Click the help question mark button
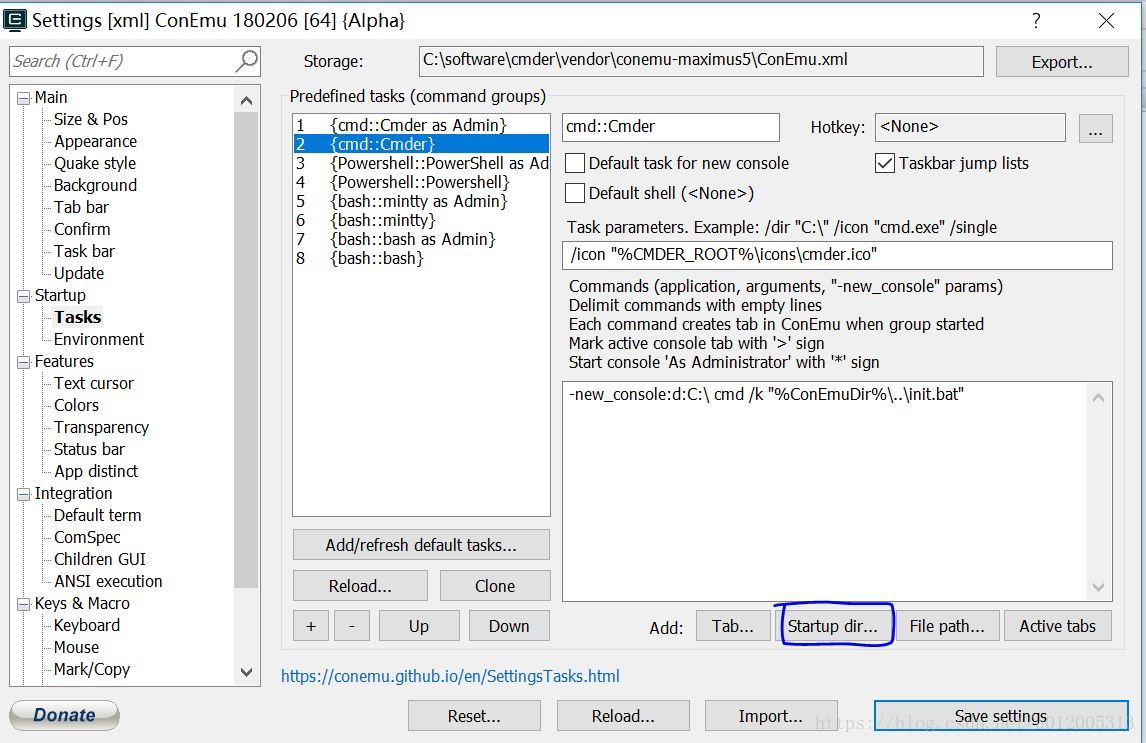 [x=1036, y=20]
